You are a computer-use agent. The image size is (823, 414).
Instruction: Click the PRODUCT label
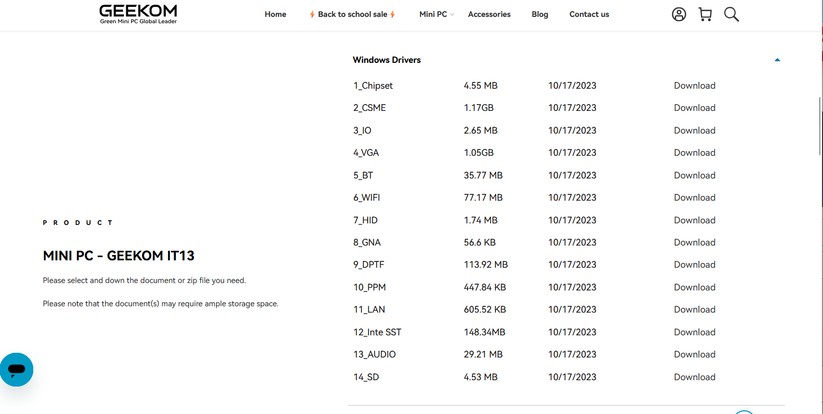[x=78, y=222]
